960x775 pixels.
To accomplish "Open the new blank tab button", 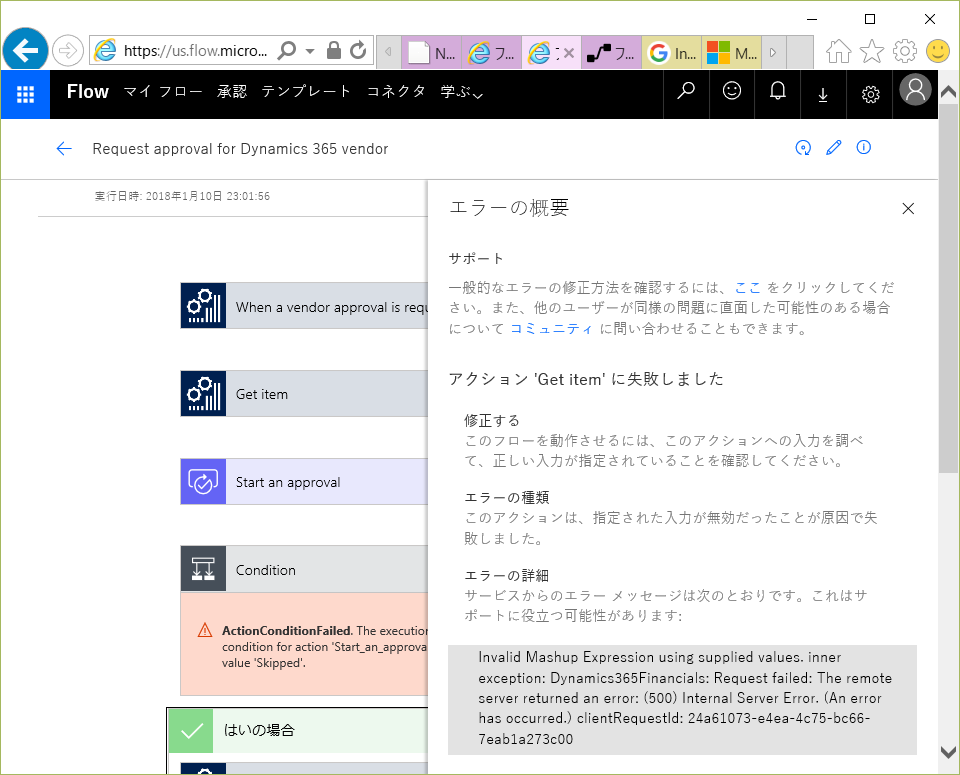I will click(x=799, y=52).
